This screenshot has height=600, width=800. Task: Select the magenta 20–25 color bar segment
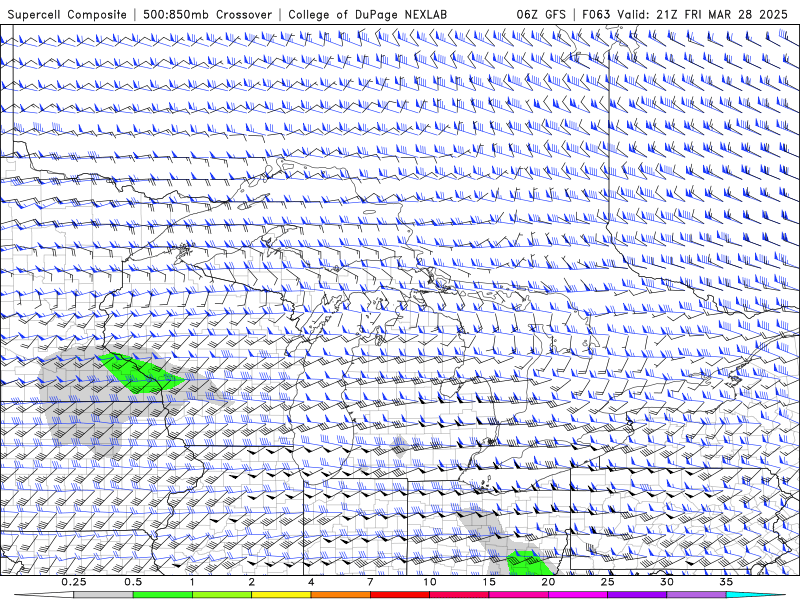(578, 595)
